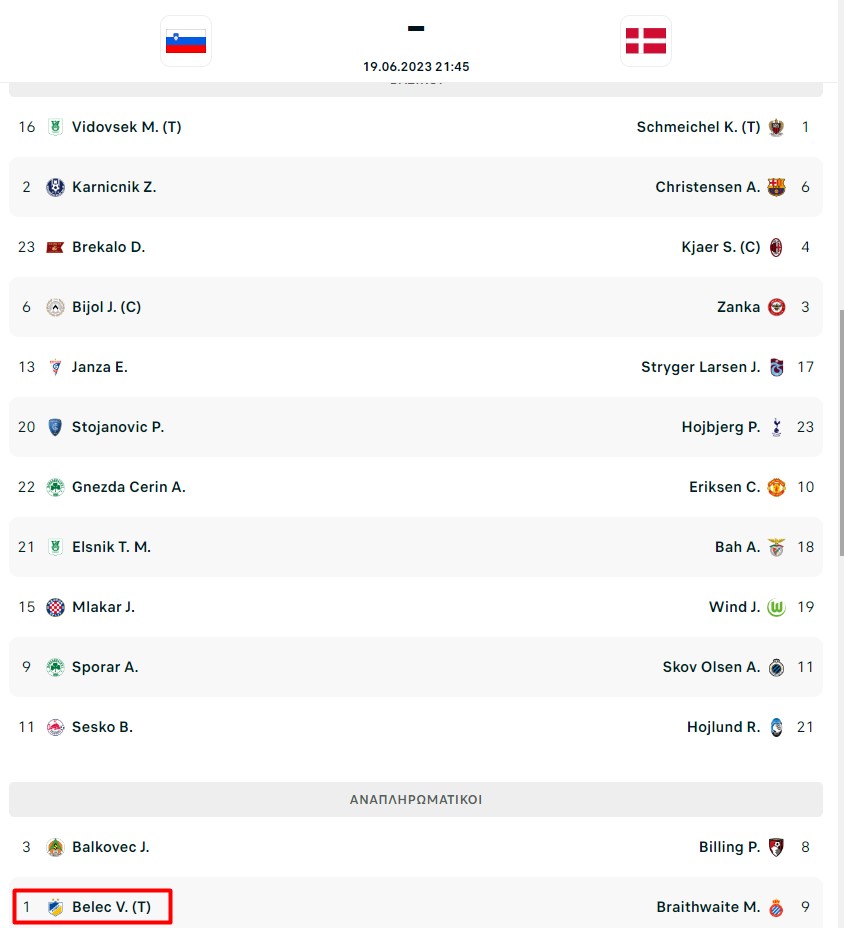Click the Denmark flag icon
This screenshot has width=844, height=928.
(x=646, y=41)
